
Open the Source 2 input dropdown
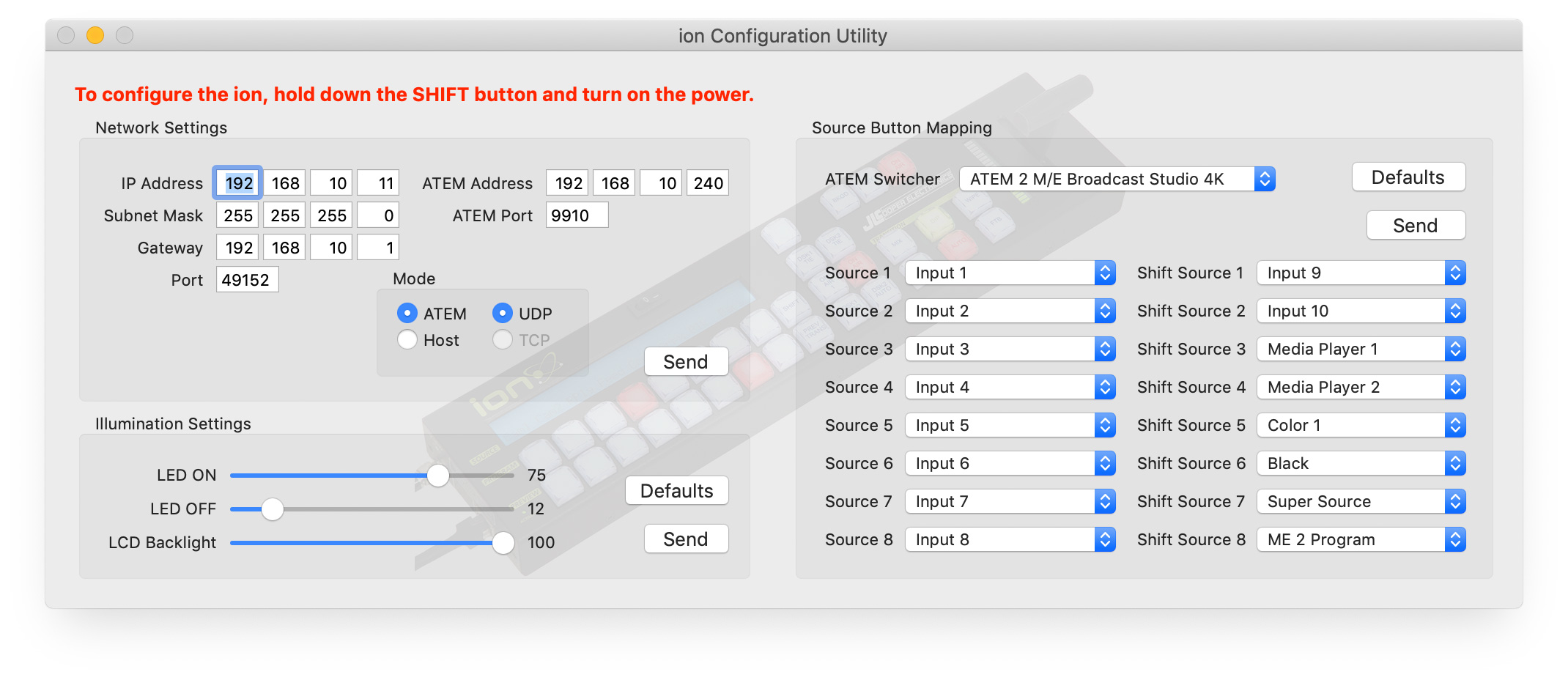(1010, 311)
